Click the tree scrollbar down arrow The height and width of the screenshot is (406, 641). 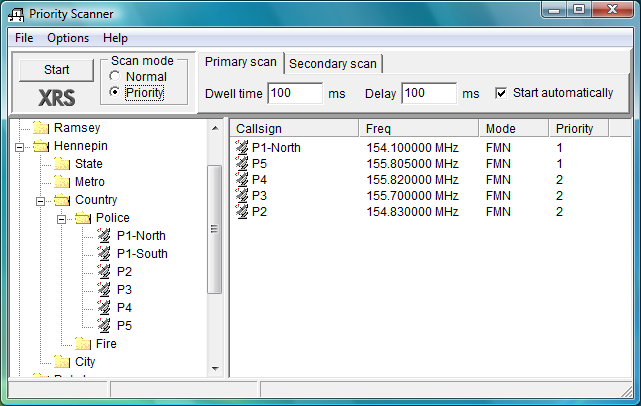[x=215, y=368]
